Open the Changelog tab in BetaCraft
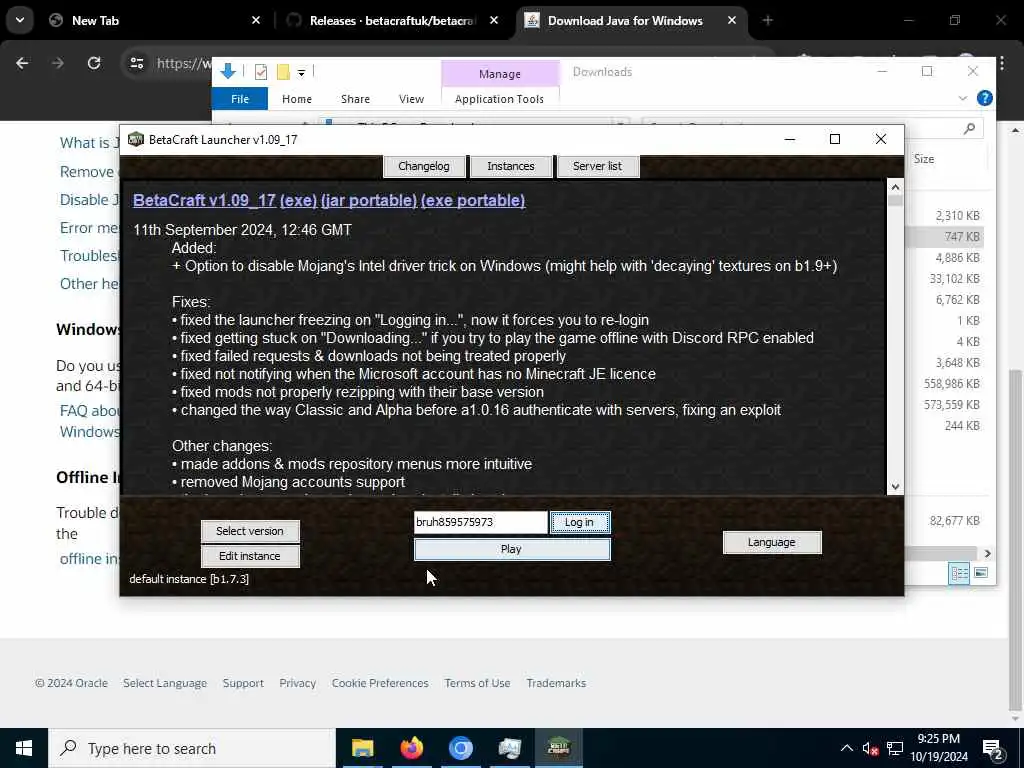Viewport: 1024px width, 768px height. click(424, 166)
